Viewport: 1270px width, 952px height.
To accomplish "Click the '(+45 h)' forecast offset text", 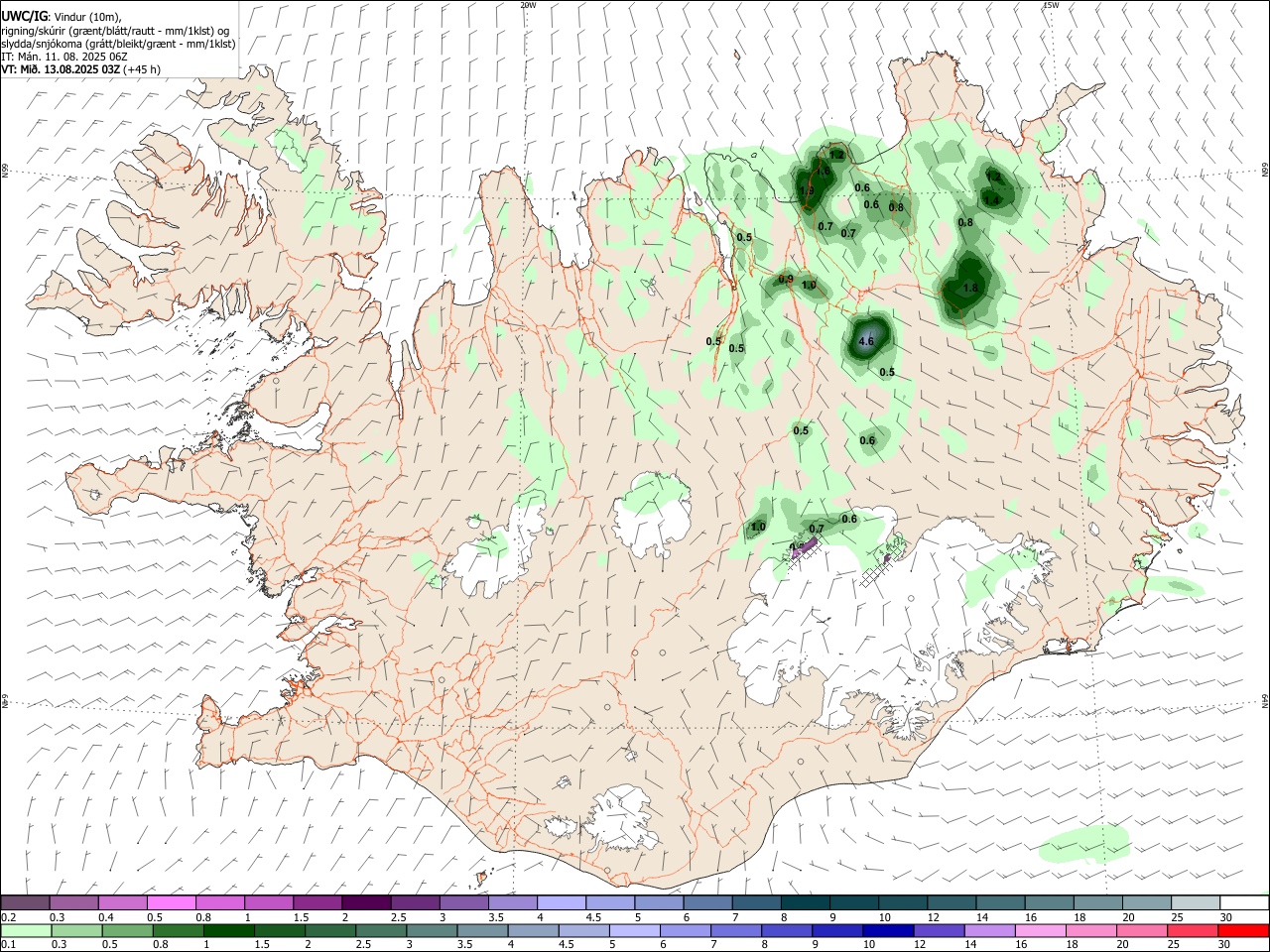I will pos(142,69).
